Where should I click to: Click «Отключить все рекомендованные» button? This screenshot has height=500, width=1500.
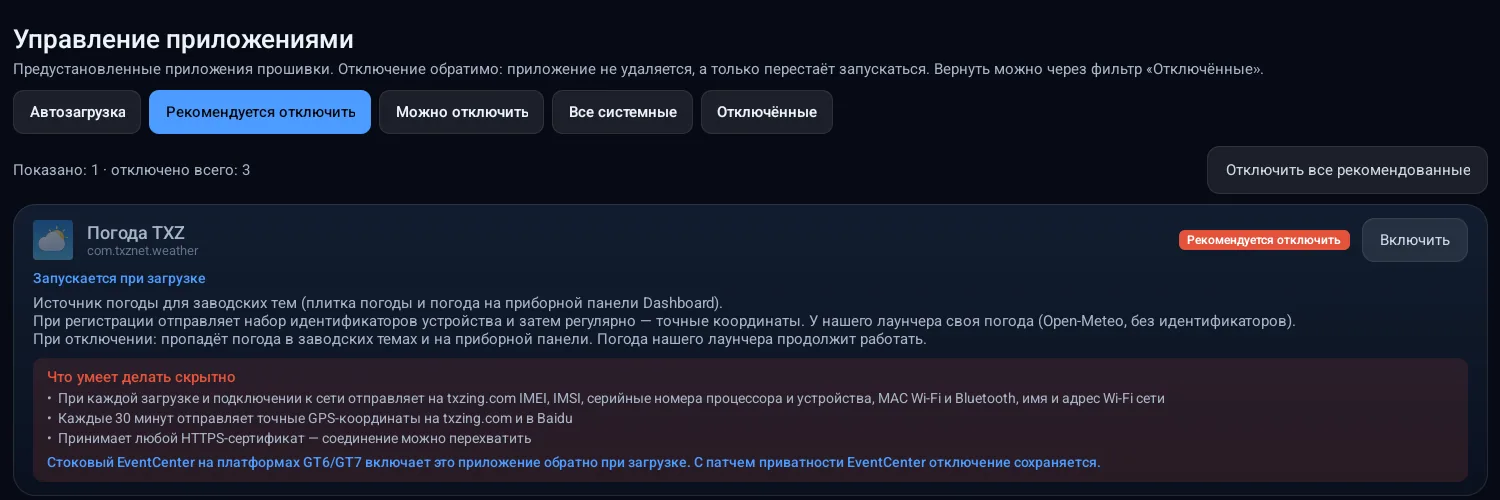(1347, 170)
